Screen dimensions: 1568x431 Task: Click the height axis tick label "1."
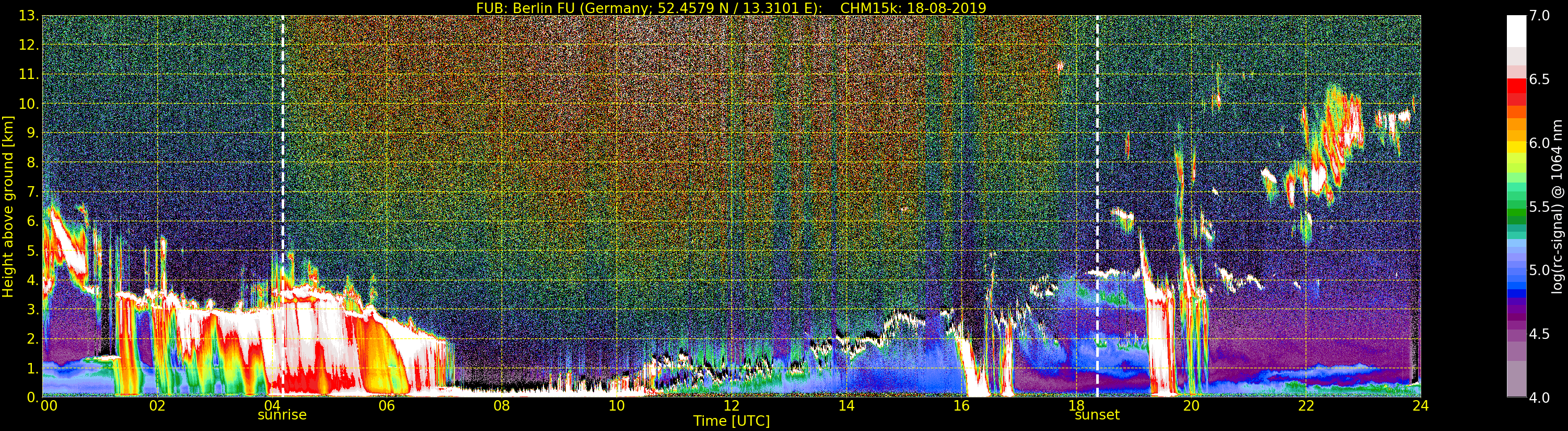tap(33, 368)
